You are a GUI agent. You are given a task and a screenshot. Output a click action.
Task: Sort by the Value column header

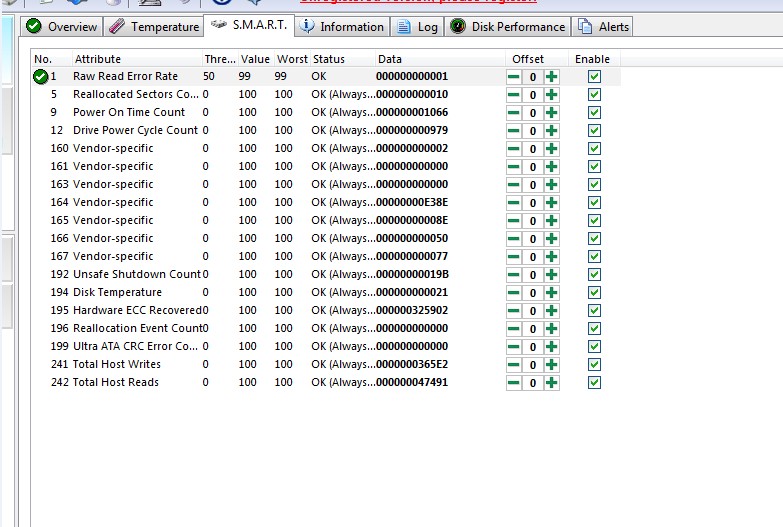point(256,59)
